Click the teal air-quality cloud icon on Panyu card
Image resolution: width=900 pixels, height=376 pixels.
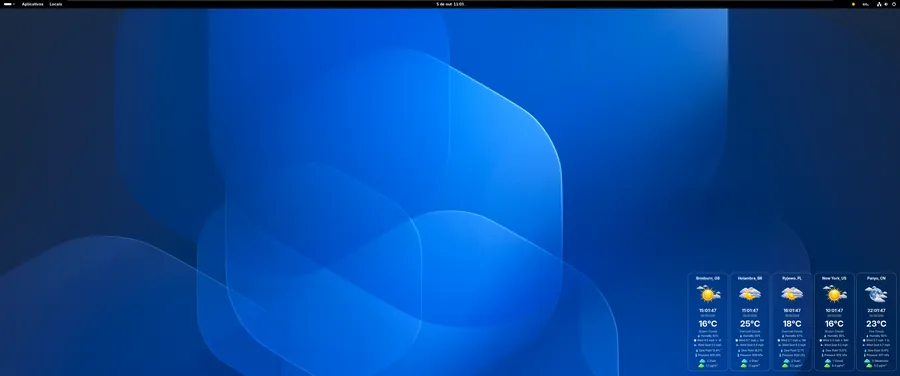[868, 361]
